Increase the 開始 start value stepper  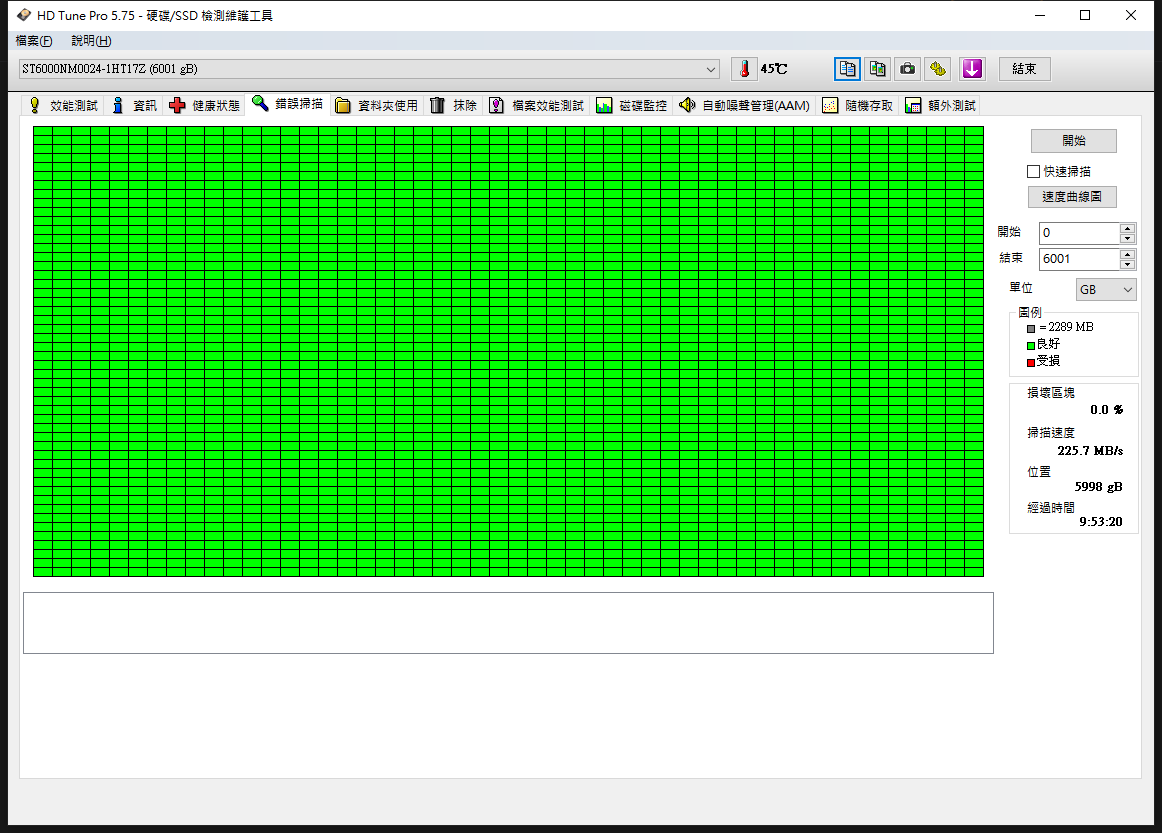[1128, 228]
